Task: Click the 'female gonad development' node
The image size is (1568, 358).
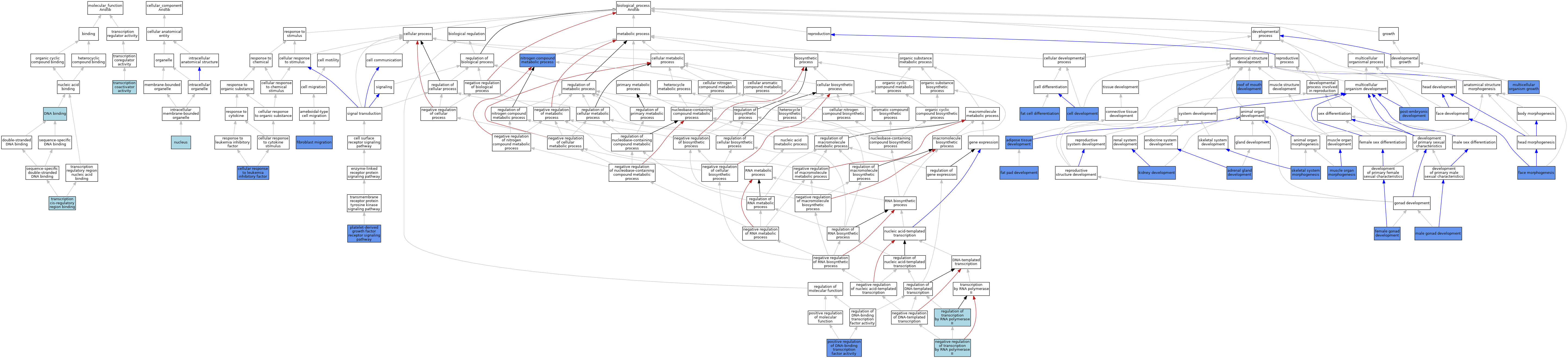Action: (1387, 234)
